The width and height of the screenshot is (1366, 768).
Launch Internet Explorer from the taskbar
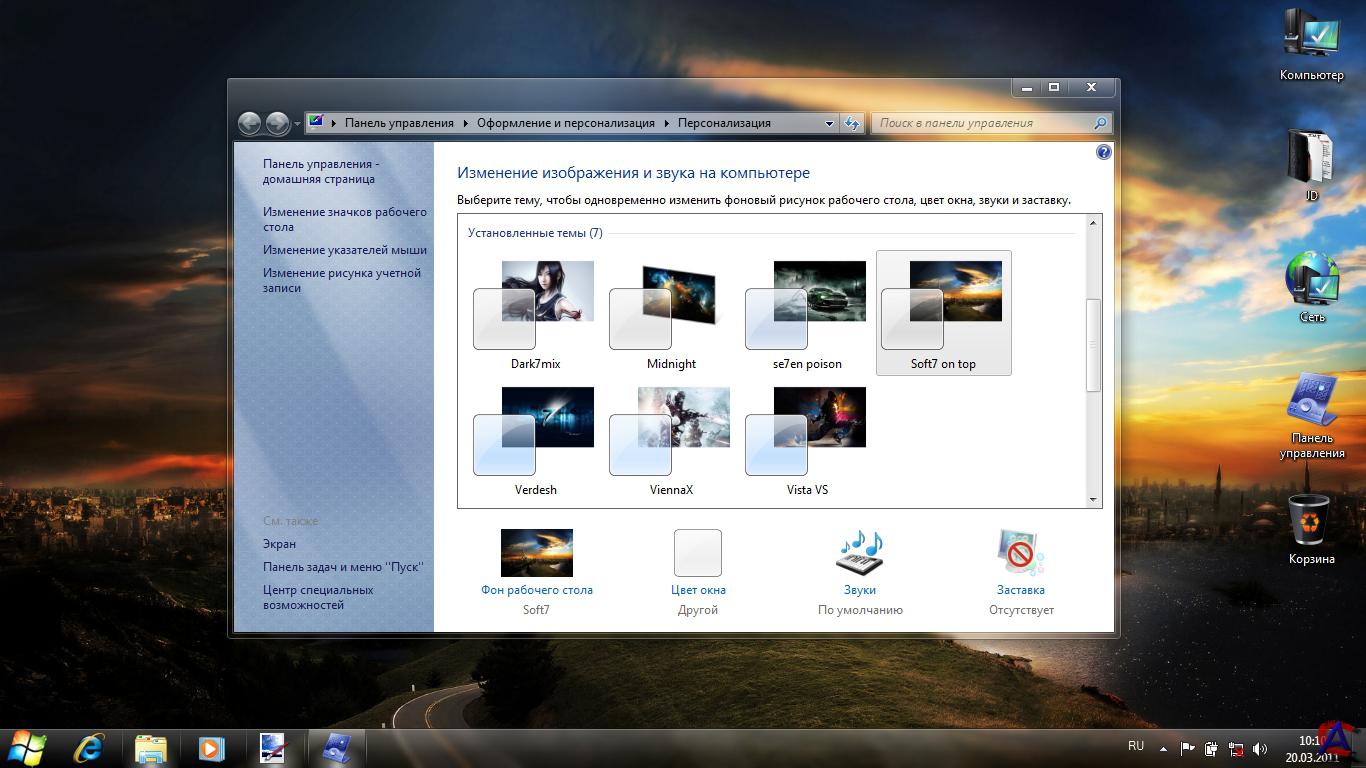(x=89, y=748)
